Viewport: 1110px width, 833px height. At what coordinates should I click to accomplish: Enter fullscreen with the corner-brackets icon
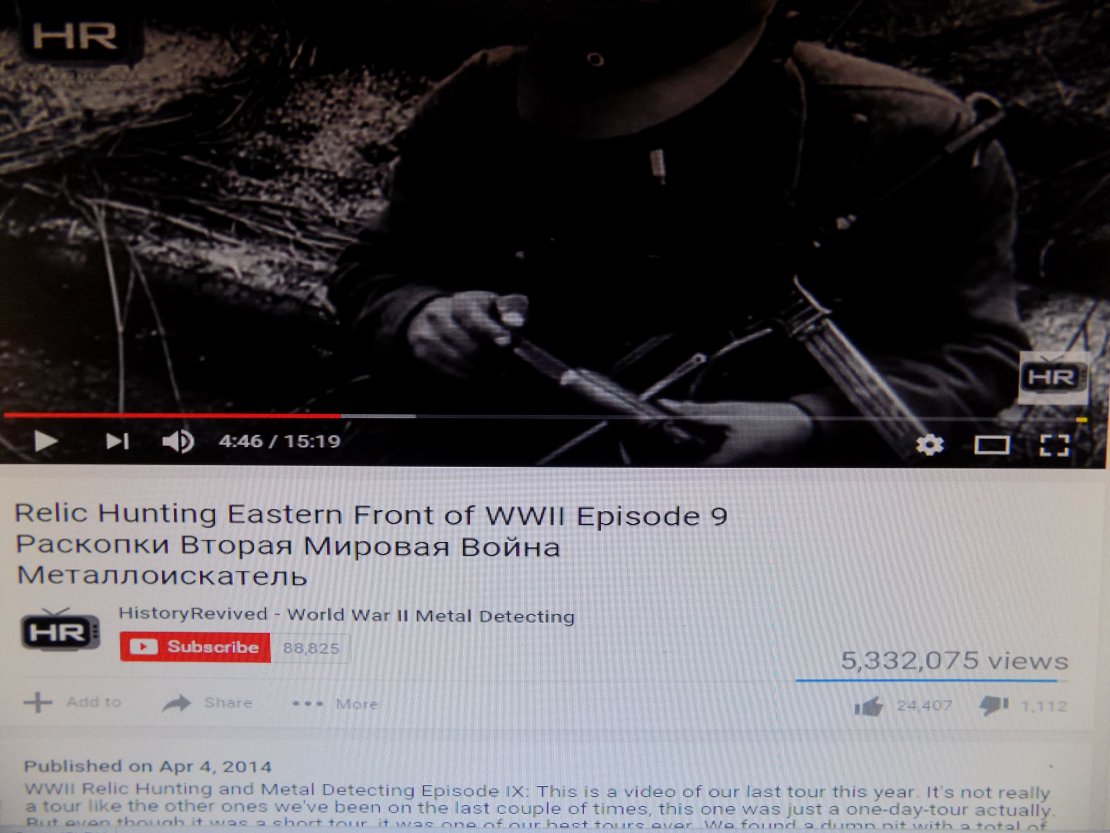click(1053, 445)
